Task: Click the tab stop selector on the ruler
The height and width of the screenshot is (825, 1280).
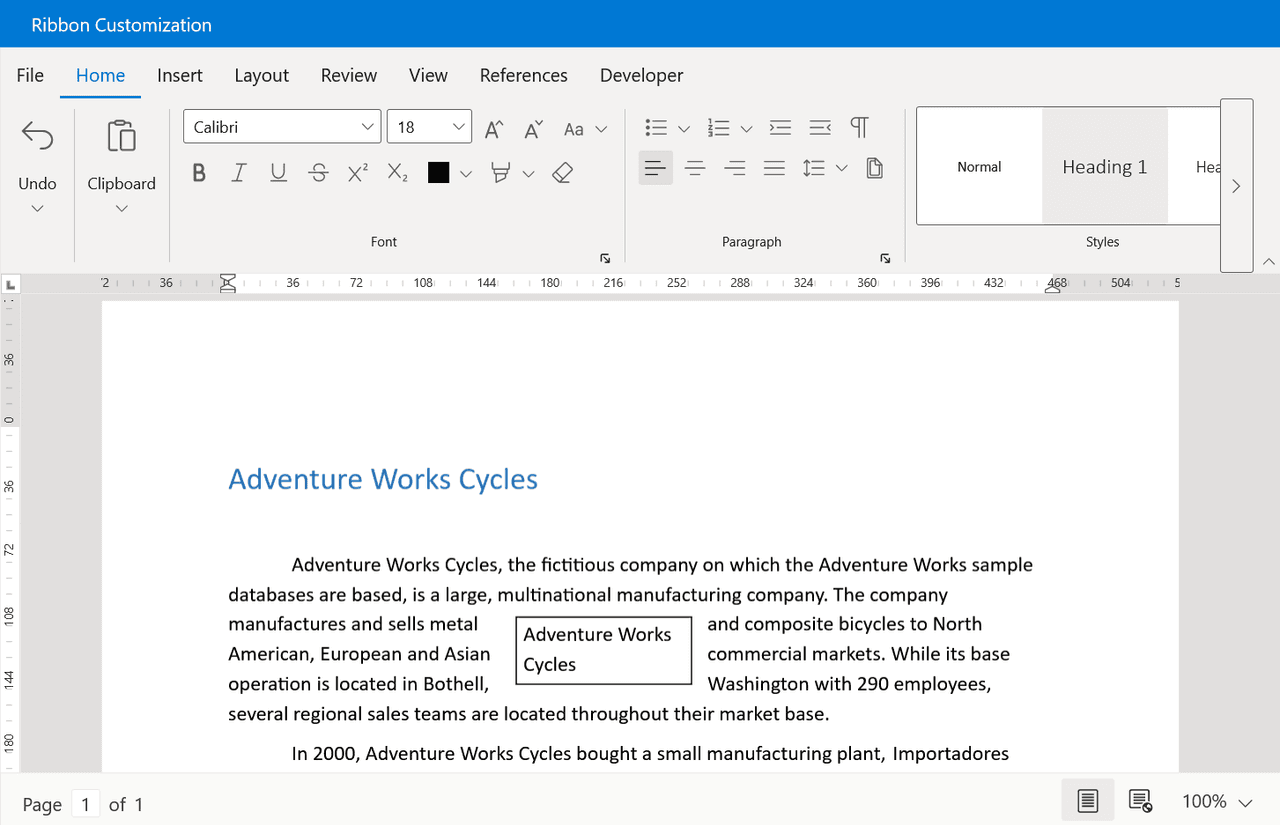Action: click(11, 285)
